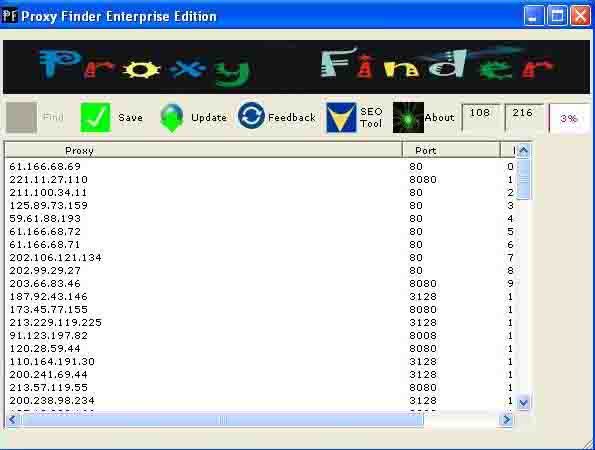Click the green starburst About icon

tap(408, 118)
